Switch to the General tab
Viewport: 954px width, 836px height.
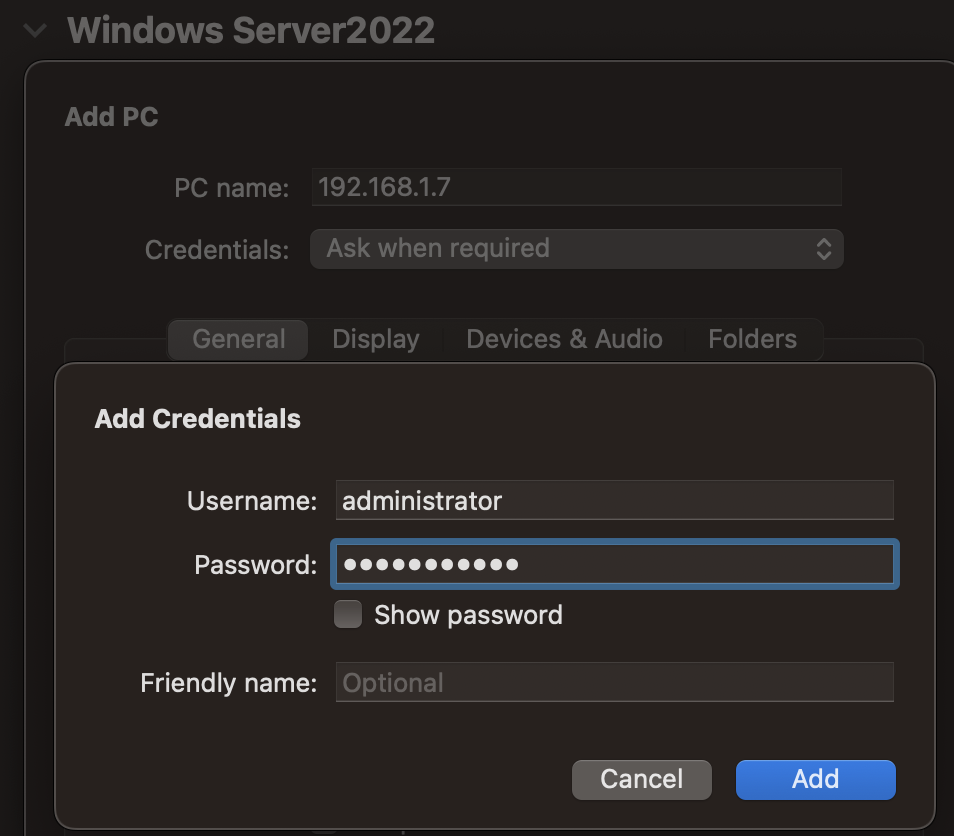point(238,340)
